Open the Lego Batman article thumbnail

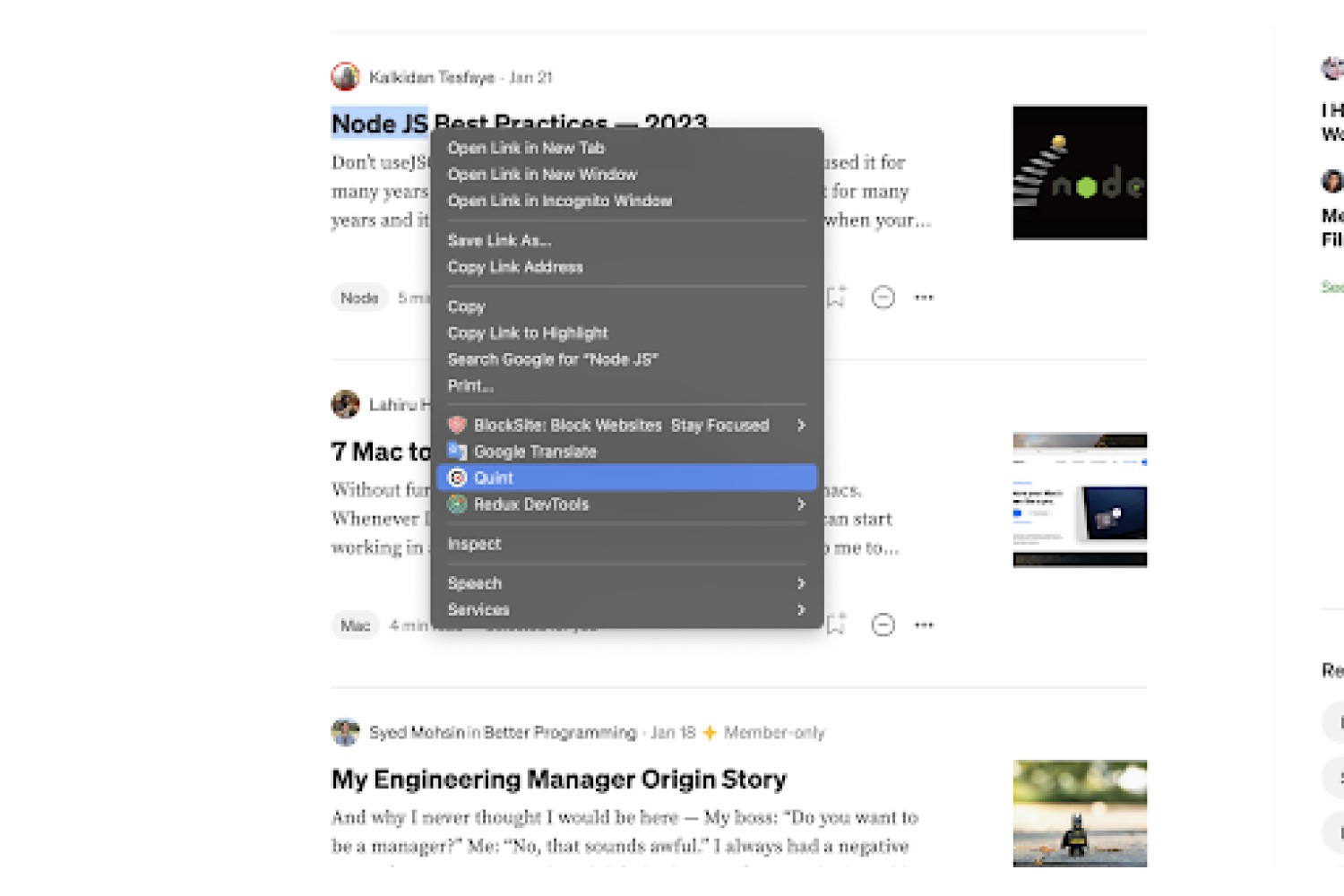click(x=1080, y=814)
